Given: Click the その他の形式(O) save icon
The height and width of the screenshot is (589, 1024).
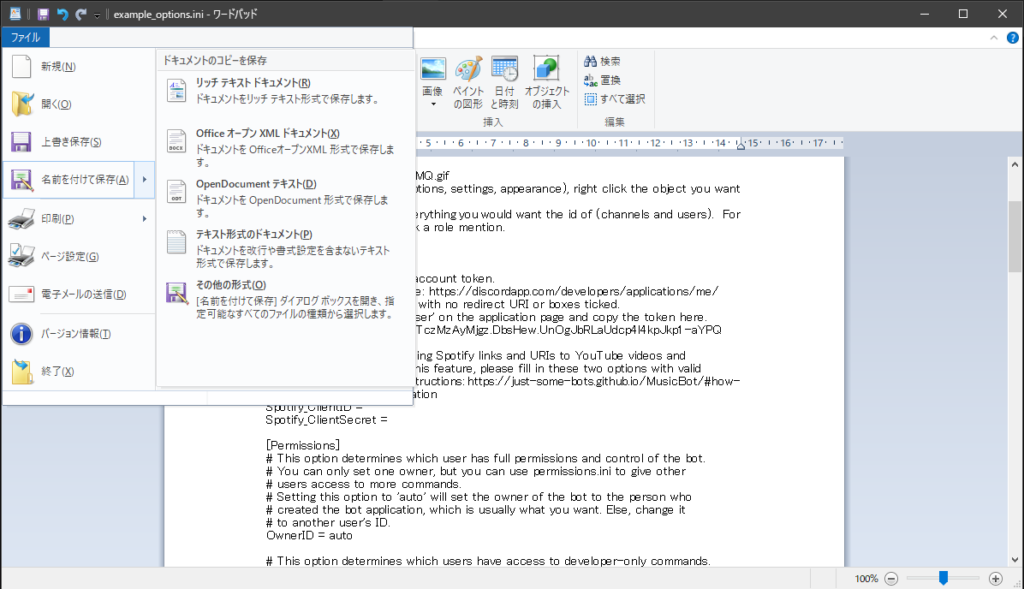Looking at the screenshot, I should click(176, 293).
